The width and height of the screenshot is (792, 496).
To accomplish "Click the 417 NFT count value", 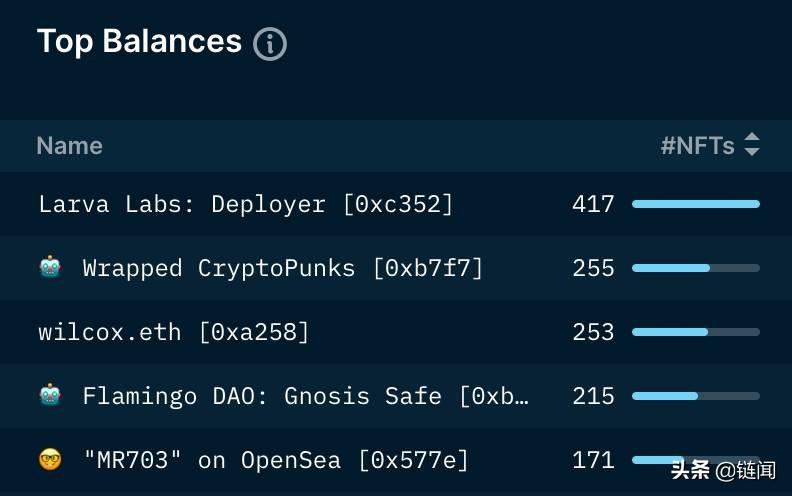I will point(593,204).
